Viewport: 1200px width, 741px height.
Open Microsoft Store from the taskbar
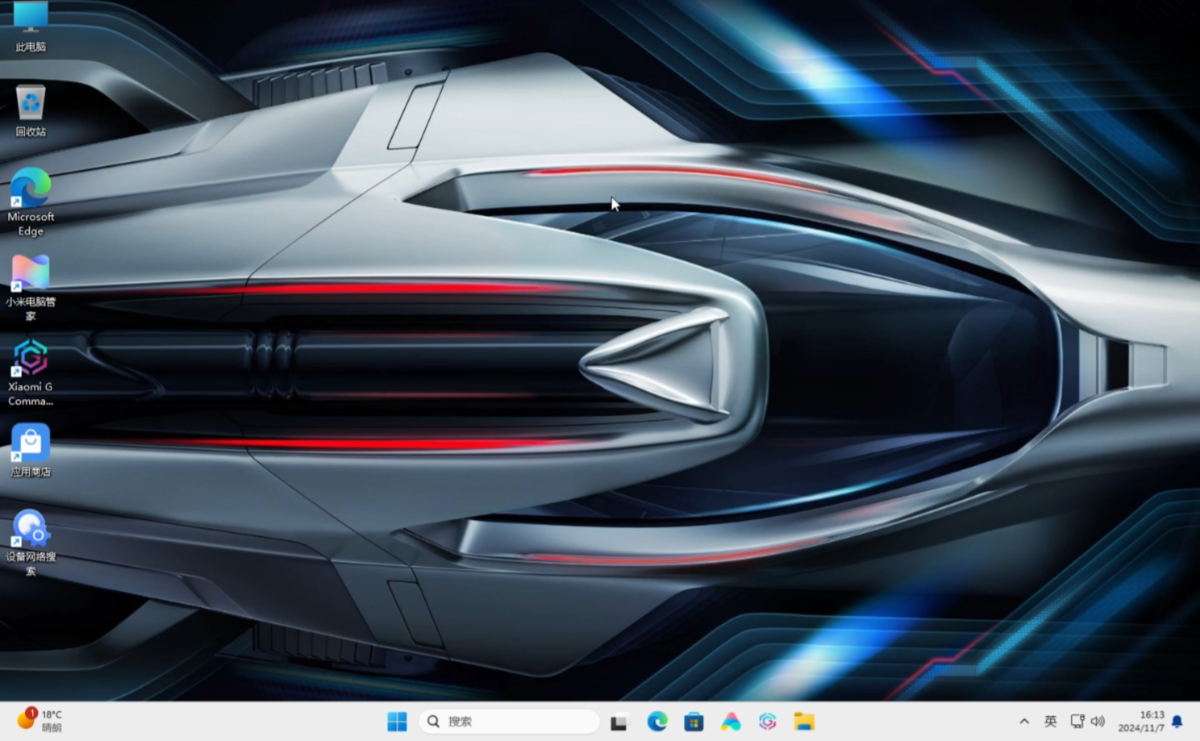[694, 721]
